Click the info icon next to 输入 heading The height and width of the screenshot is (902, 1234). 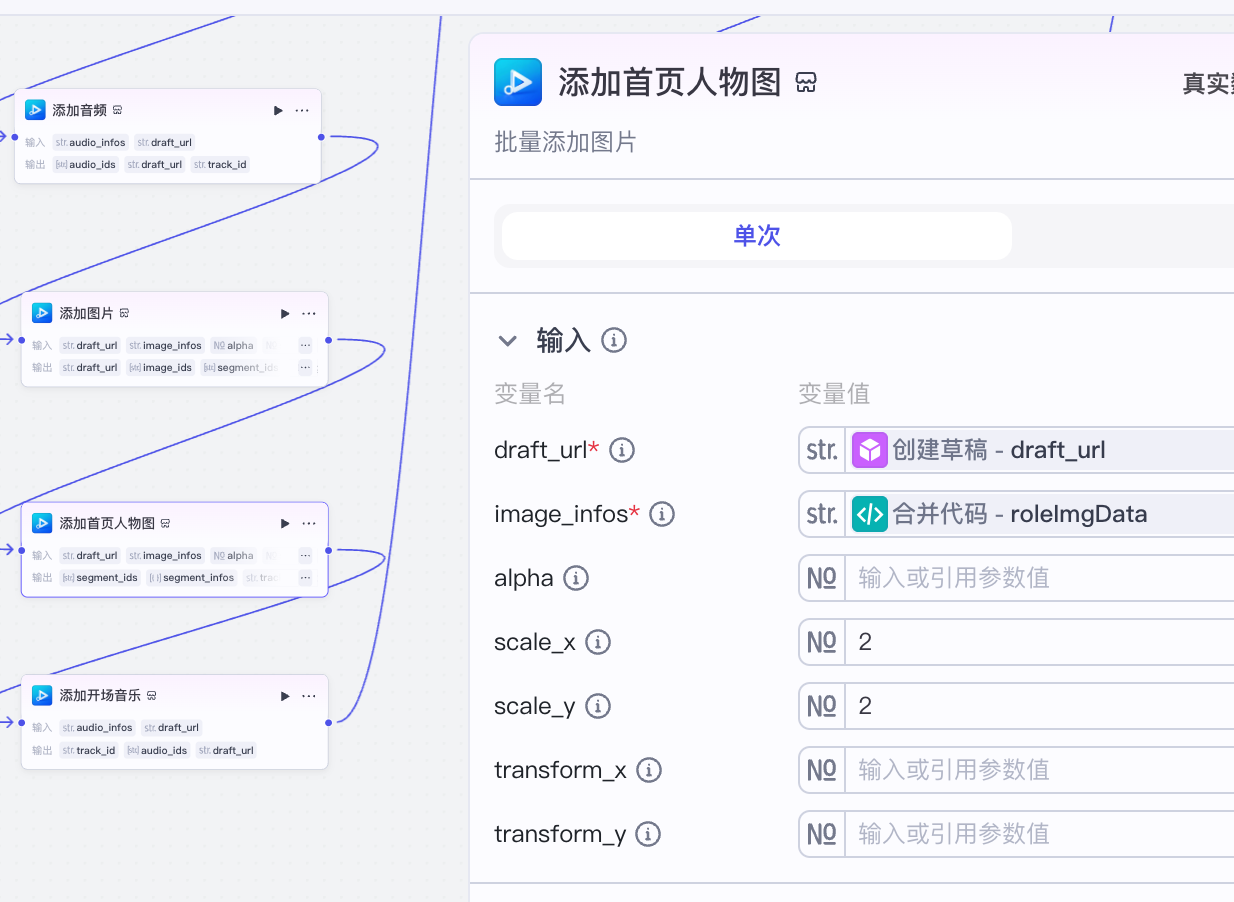point(614,341)
